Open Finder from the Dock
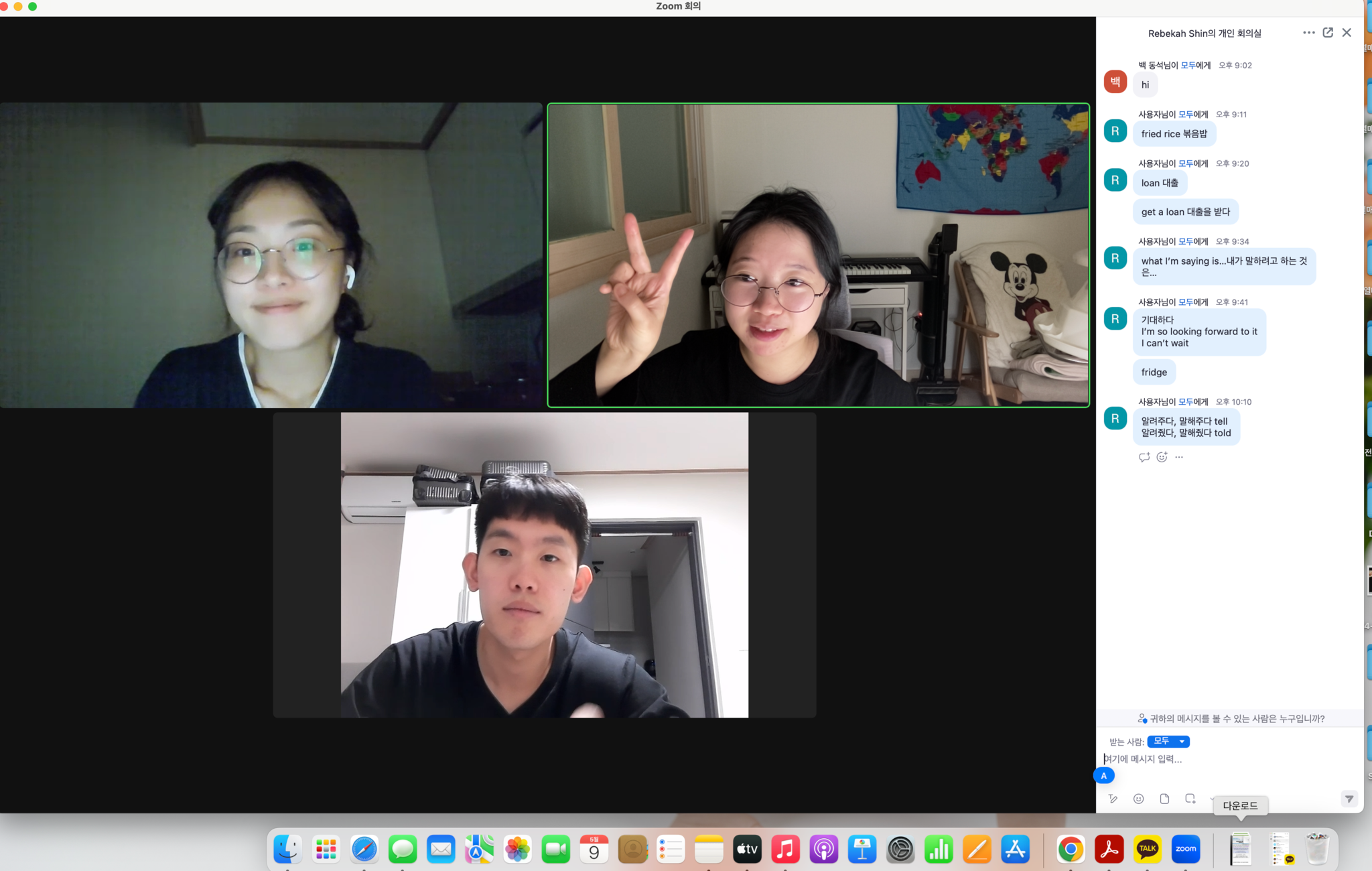This screenshot has height=871, width=1372. pos(287,849)
